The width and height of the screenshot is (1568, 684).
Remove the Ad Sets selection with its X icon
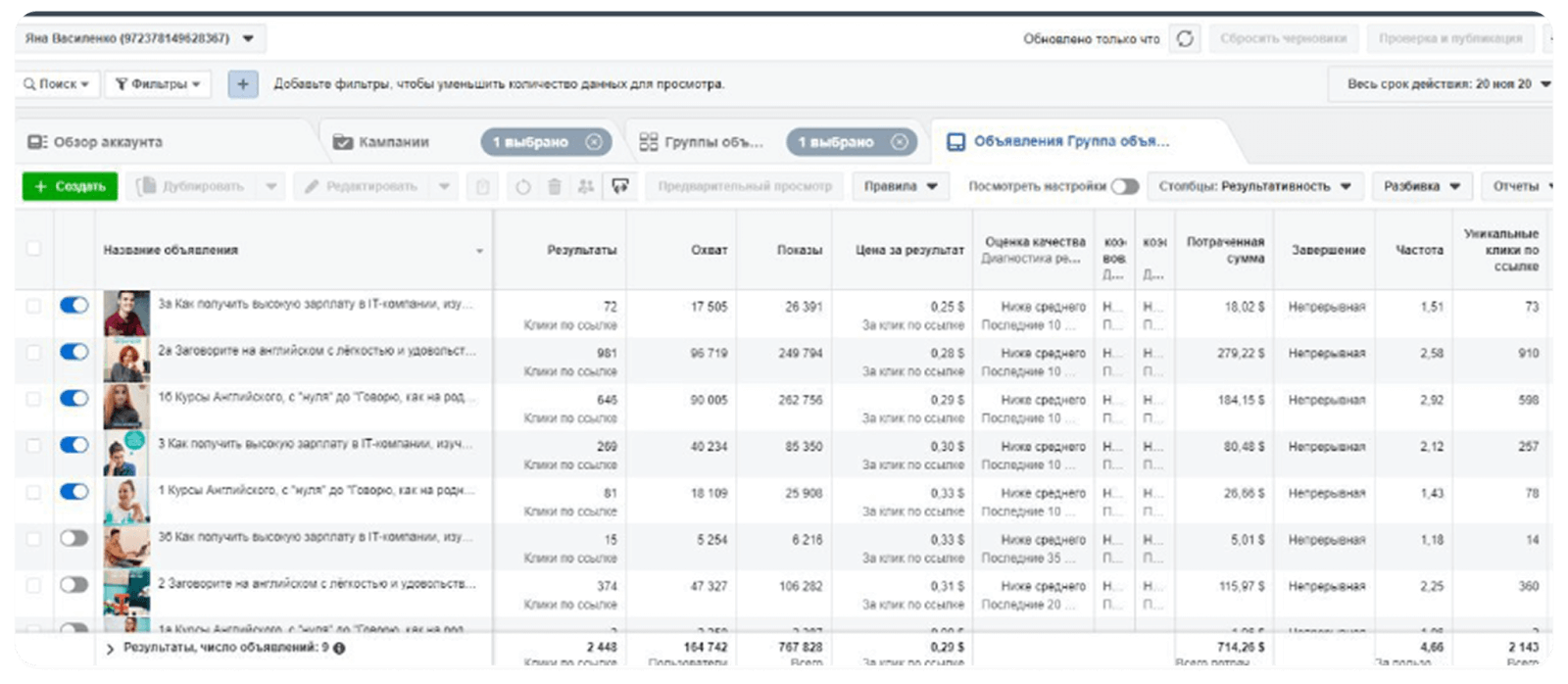[900, 142]
